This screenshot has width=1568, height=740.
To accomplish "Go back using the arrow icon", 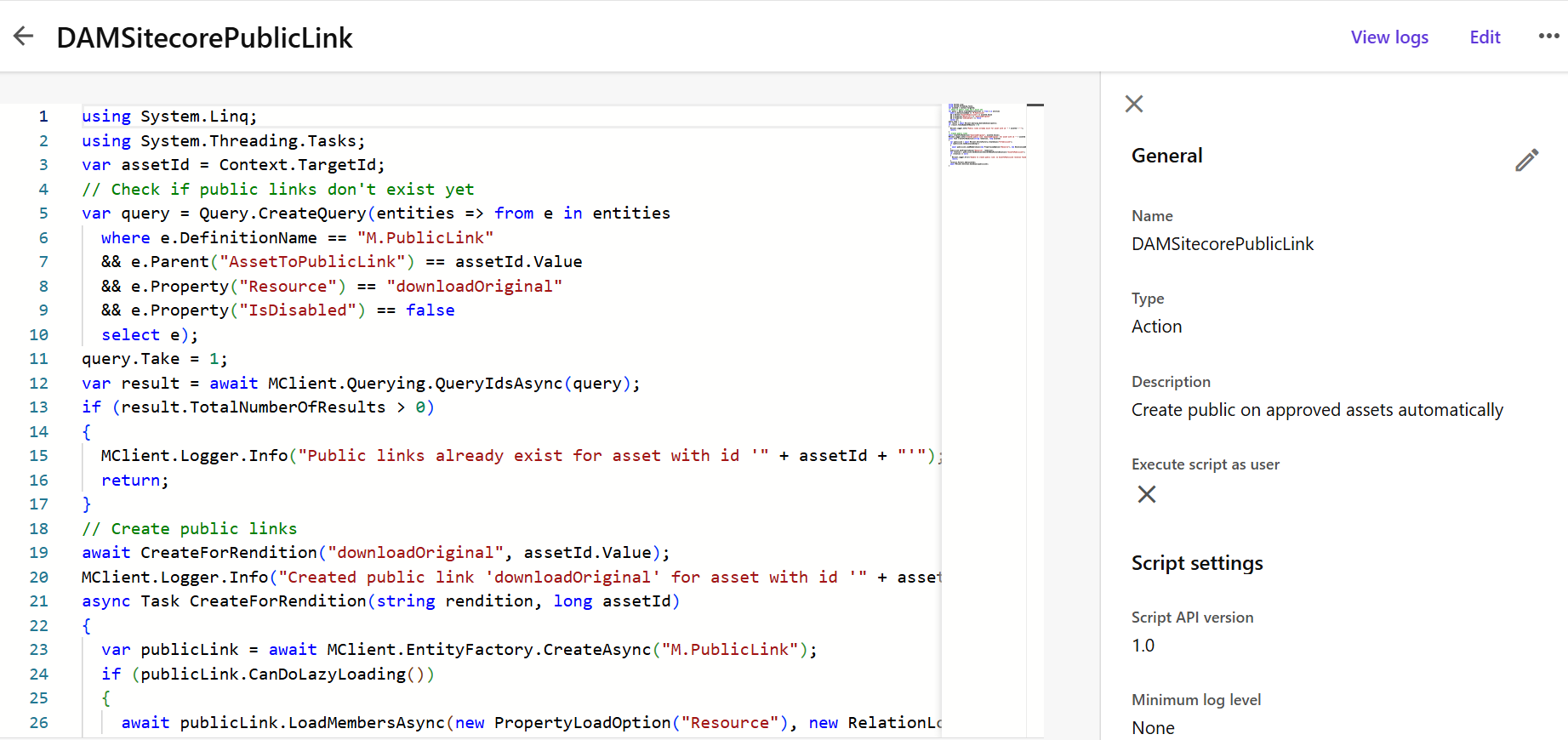I will 24,36.
